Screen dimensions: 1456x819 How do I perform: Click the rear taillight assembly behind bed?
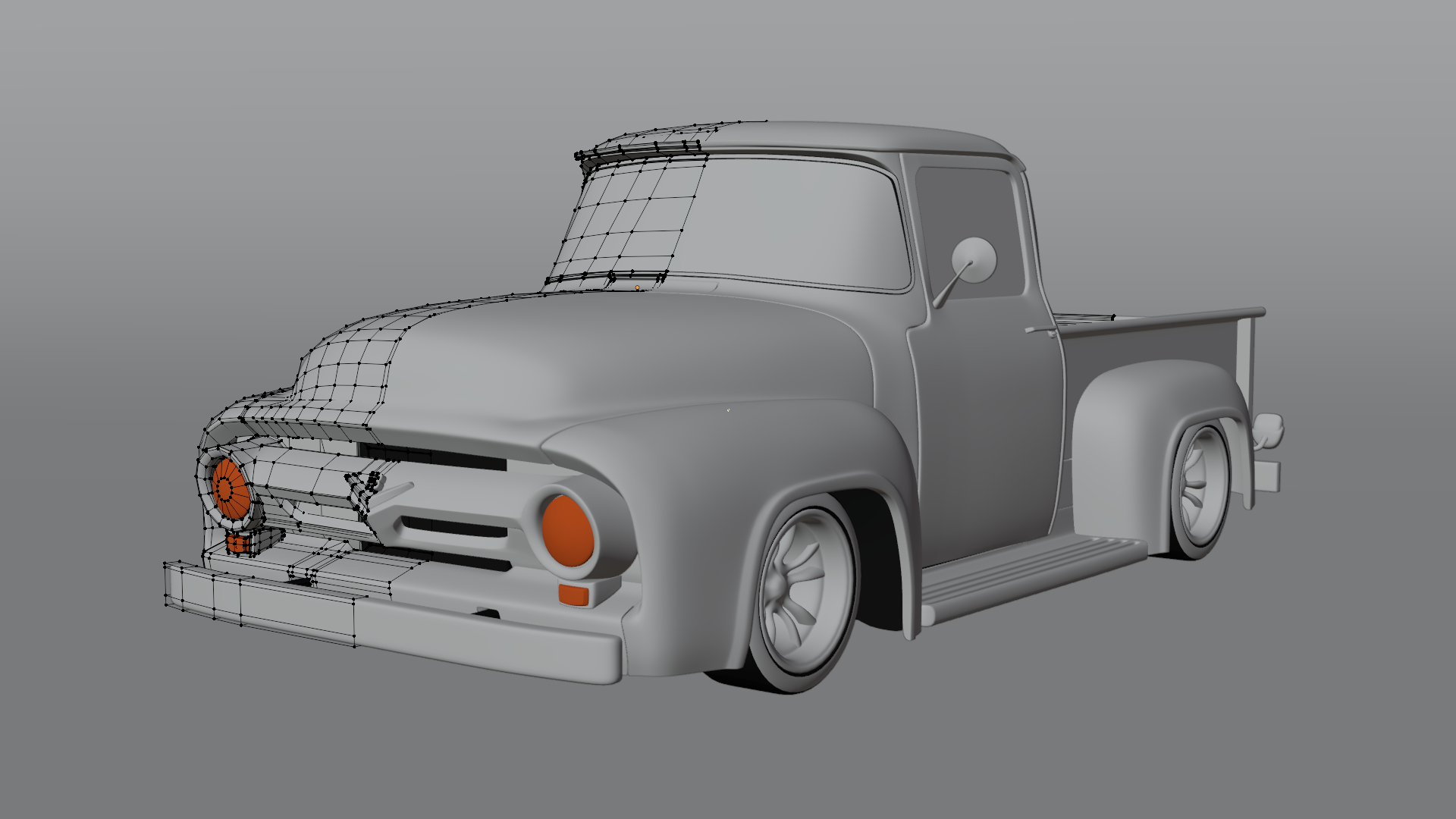1268,431
